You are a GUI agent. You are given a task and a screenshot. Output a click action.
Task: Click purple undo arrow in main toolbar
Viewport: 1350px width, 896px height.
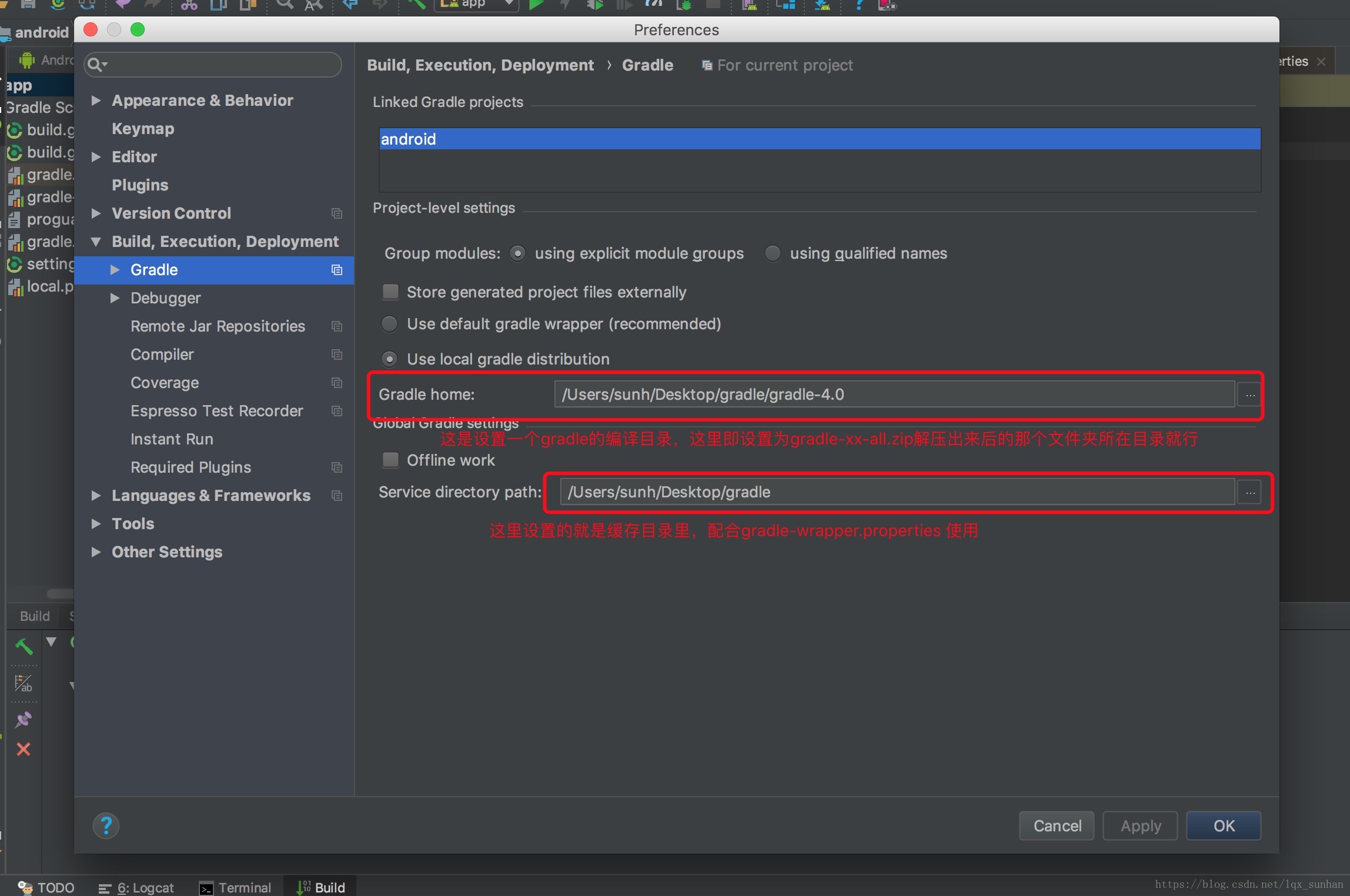click(124, 5)
